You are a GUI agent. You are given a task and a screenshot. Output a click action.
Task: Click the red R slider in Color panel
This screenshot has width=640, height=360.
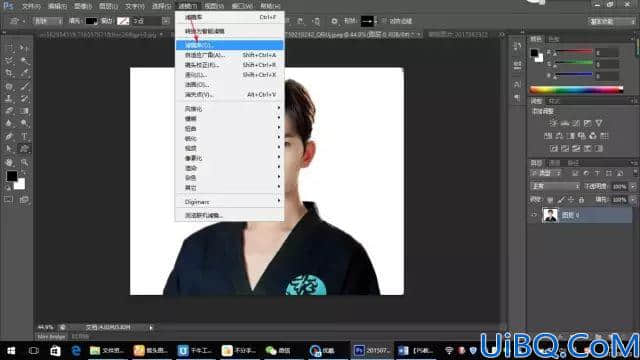(x=573, y=51)
